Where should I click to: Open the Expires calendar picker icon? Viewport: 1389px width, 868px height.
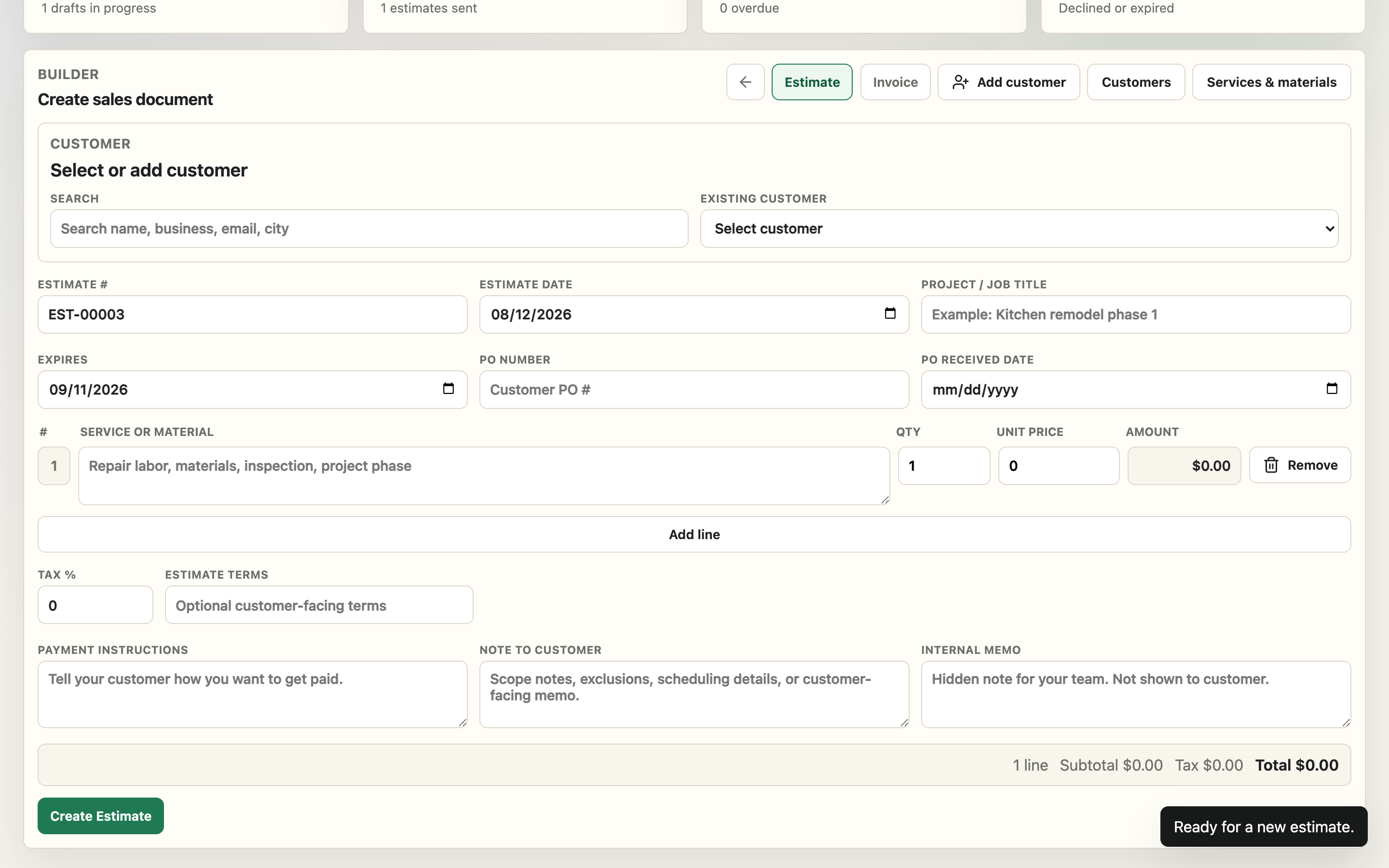point(448,389)
